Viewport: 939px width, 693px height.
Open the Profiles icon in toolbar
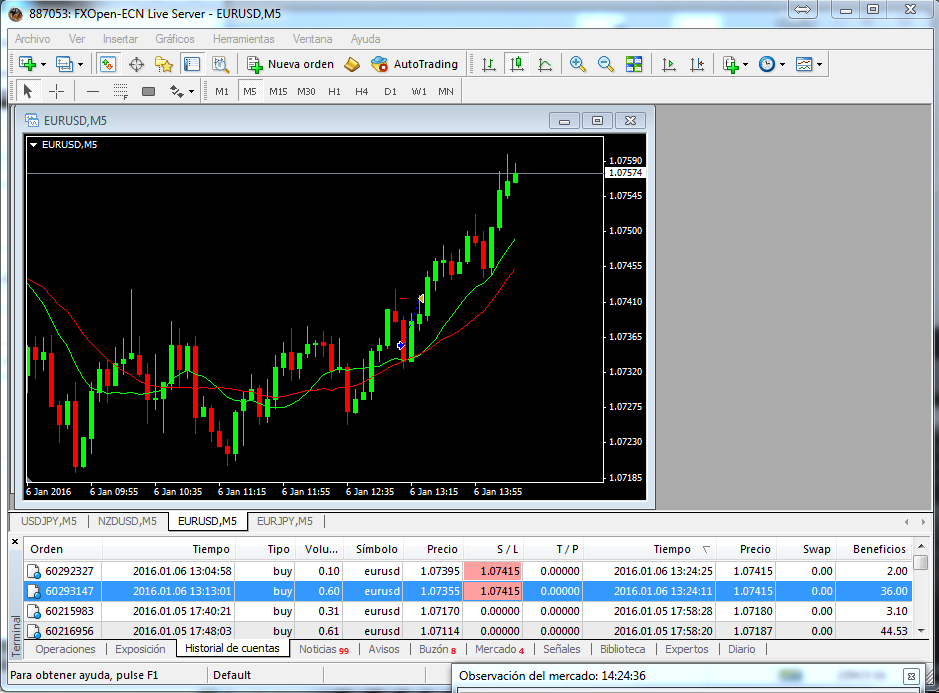[64, 64]
